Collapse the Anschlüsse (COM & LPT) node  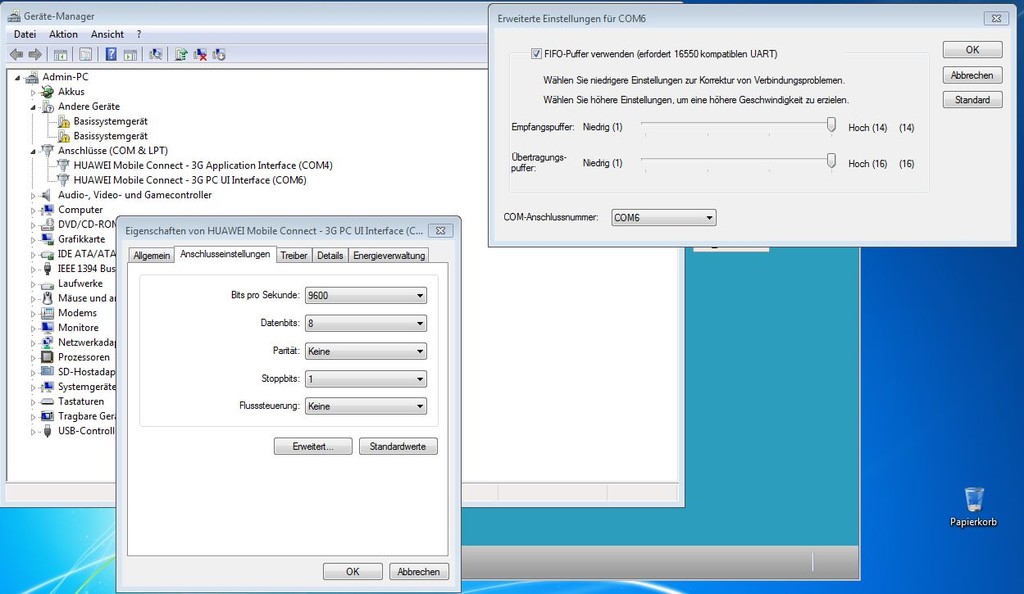pos(33,151)
